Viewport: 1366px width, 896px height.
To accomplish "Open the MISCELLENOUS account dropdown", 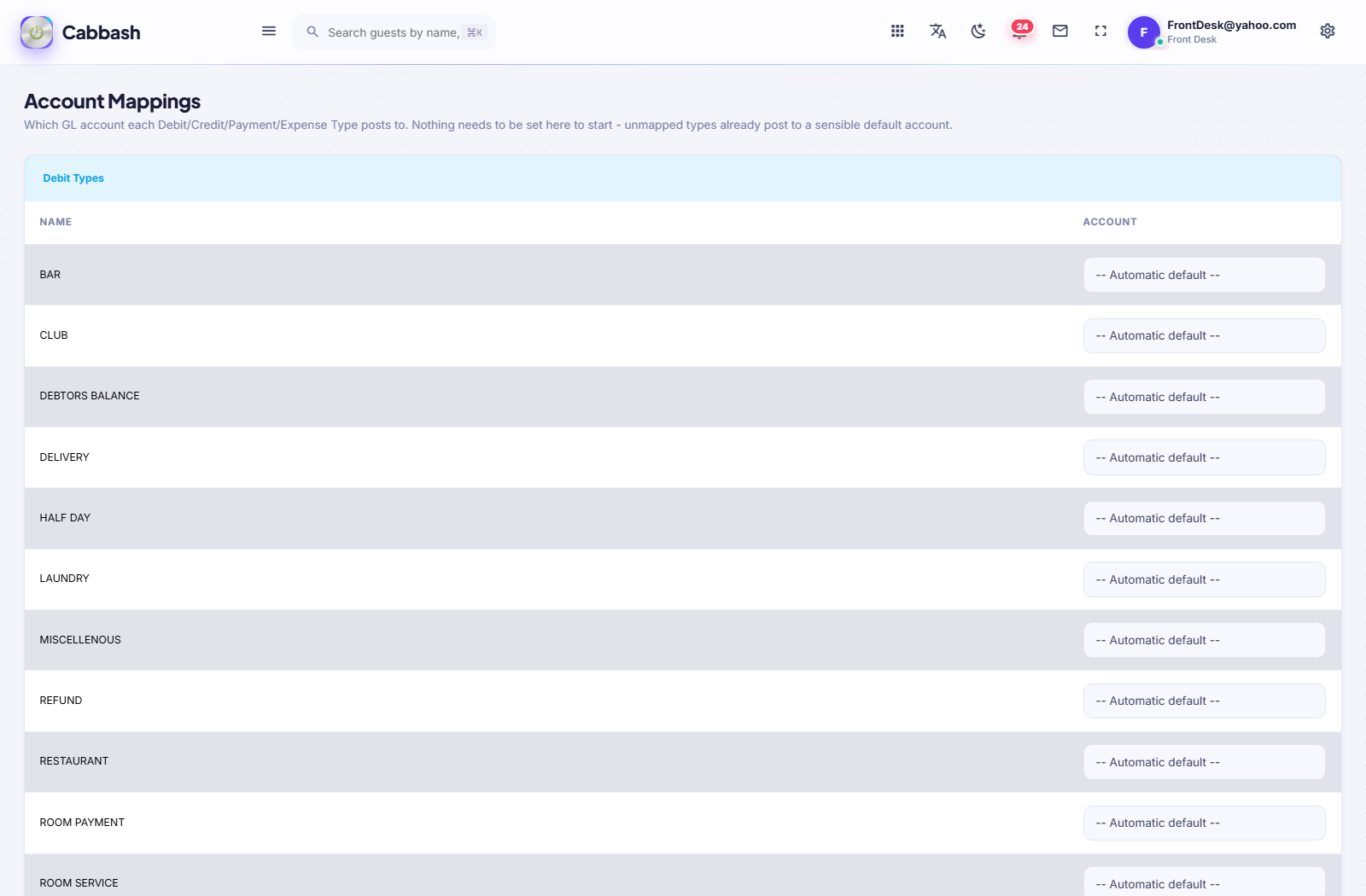I will coord(1204,640).
